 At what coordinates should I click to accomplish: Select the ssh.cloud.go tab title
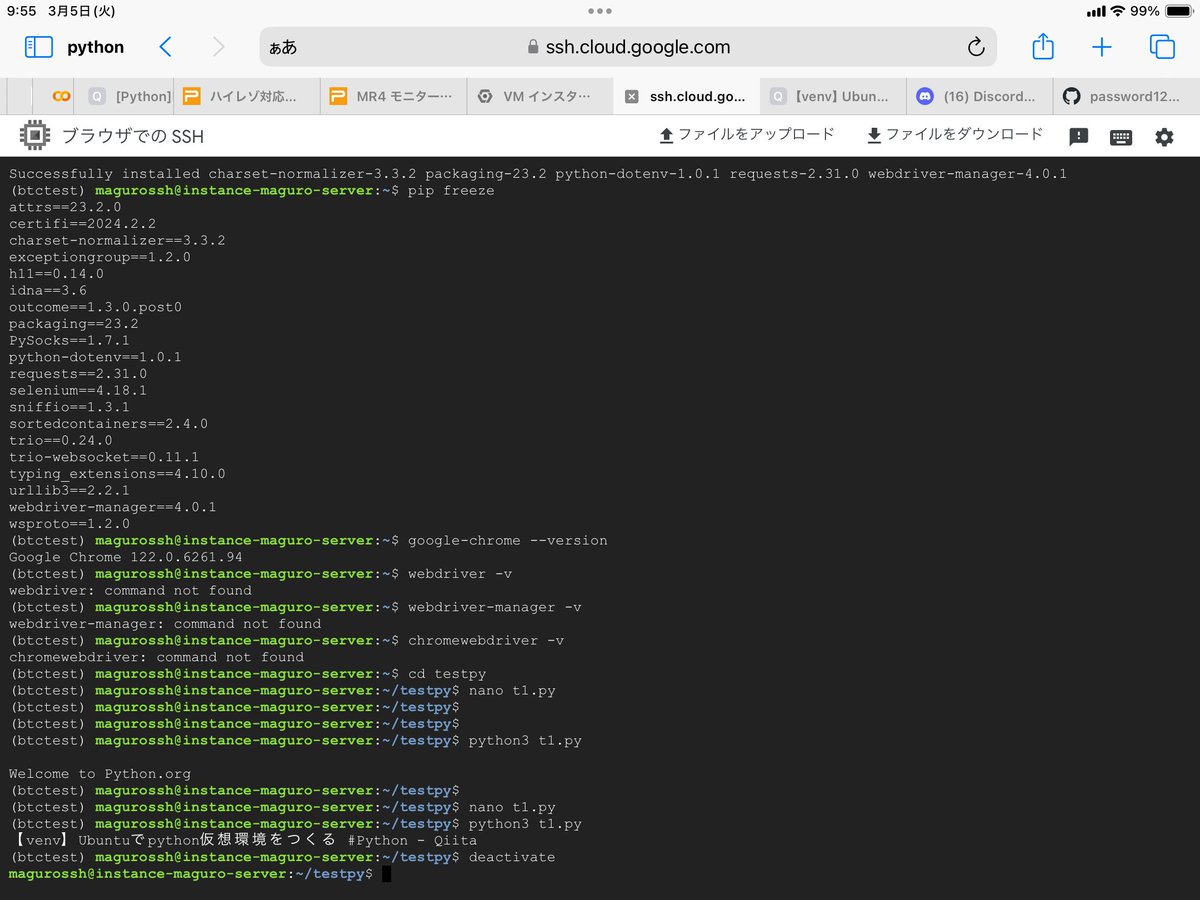[x=698, y=97]
